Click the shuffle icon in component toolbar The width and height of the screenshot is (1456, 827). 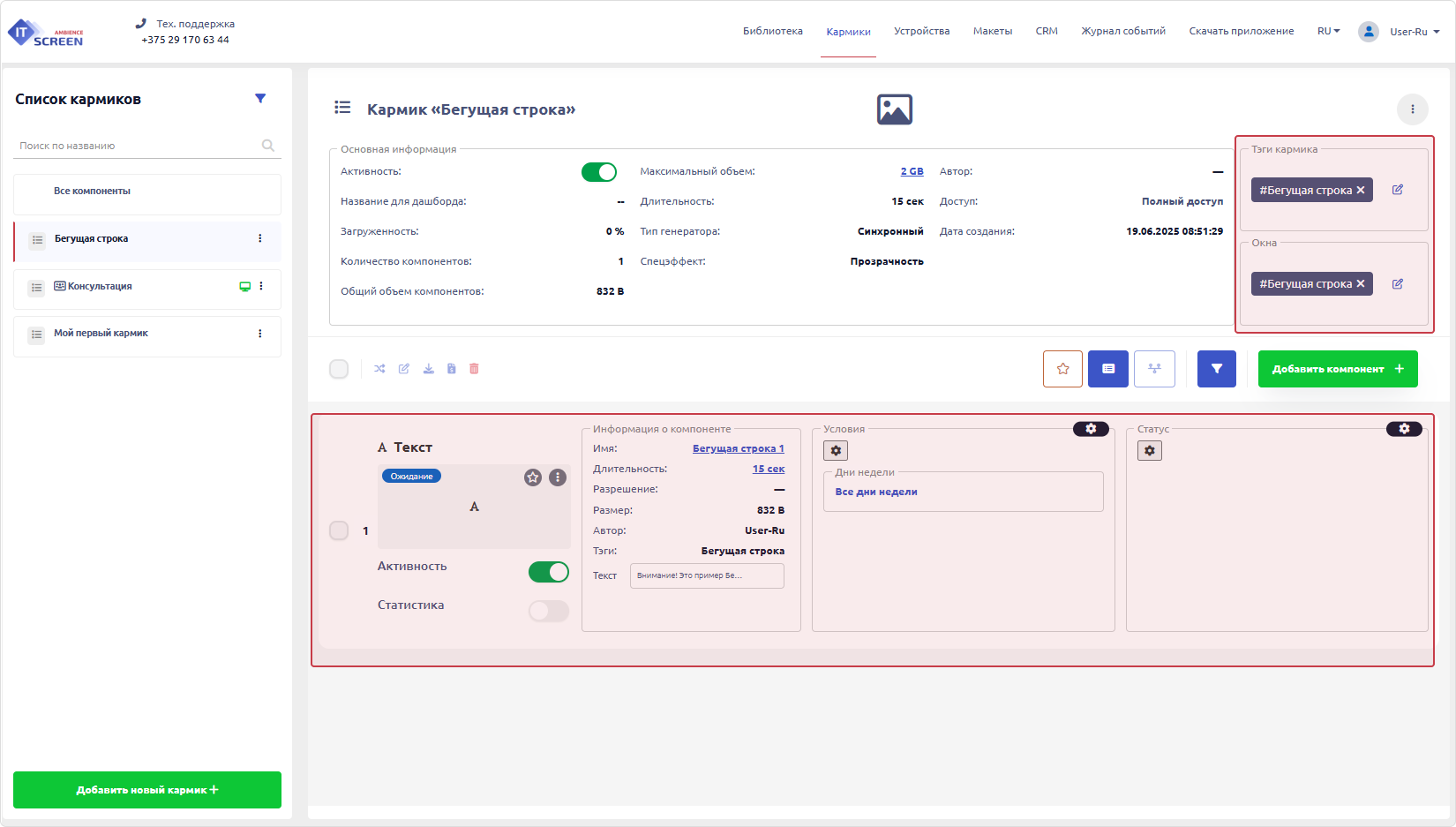point(379,369)
